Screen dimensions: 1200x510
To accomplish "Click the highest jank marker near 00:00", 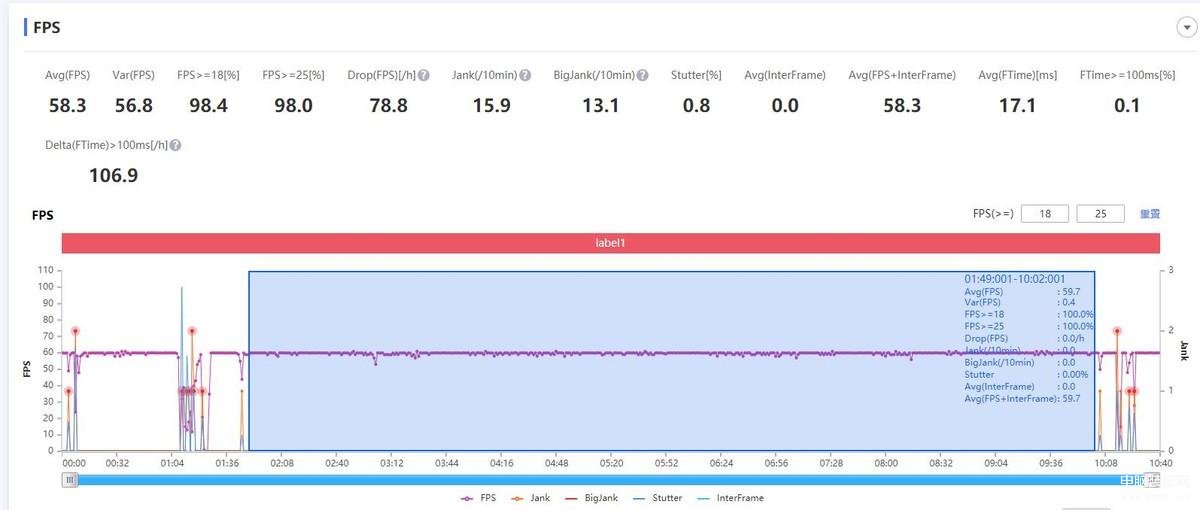I will point(75,331).
